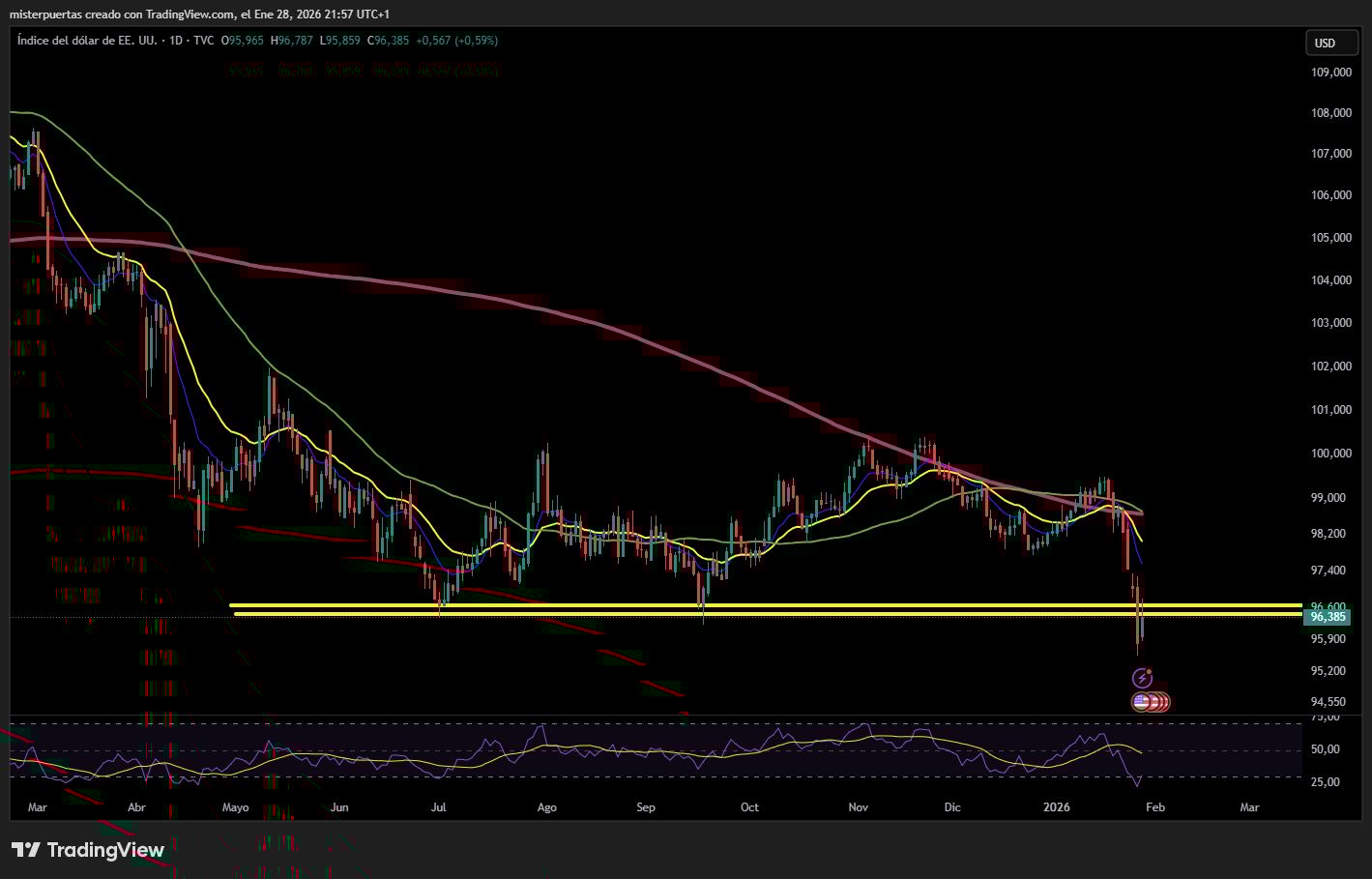Viewport: 1372px width, 879px height.
Task: Click the highlighted 96,385 current price label
Action: [x=1328, y=617]
